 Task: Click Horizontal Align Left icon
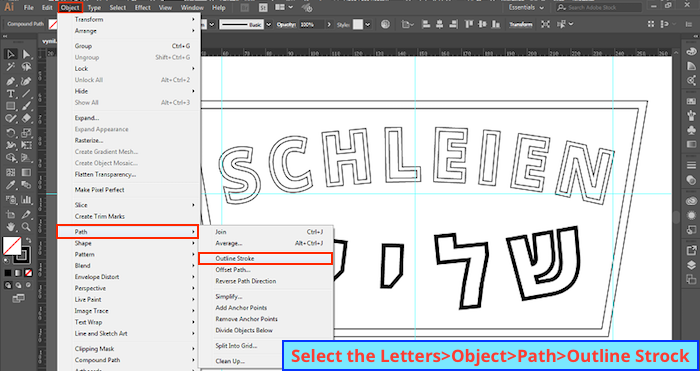point(426,25)
